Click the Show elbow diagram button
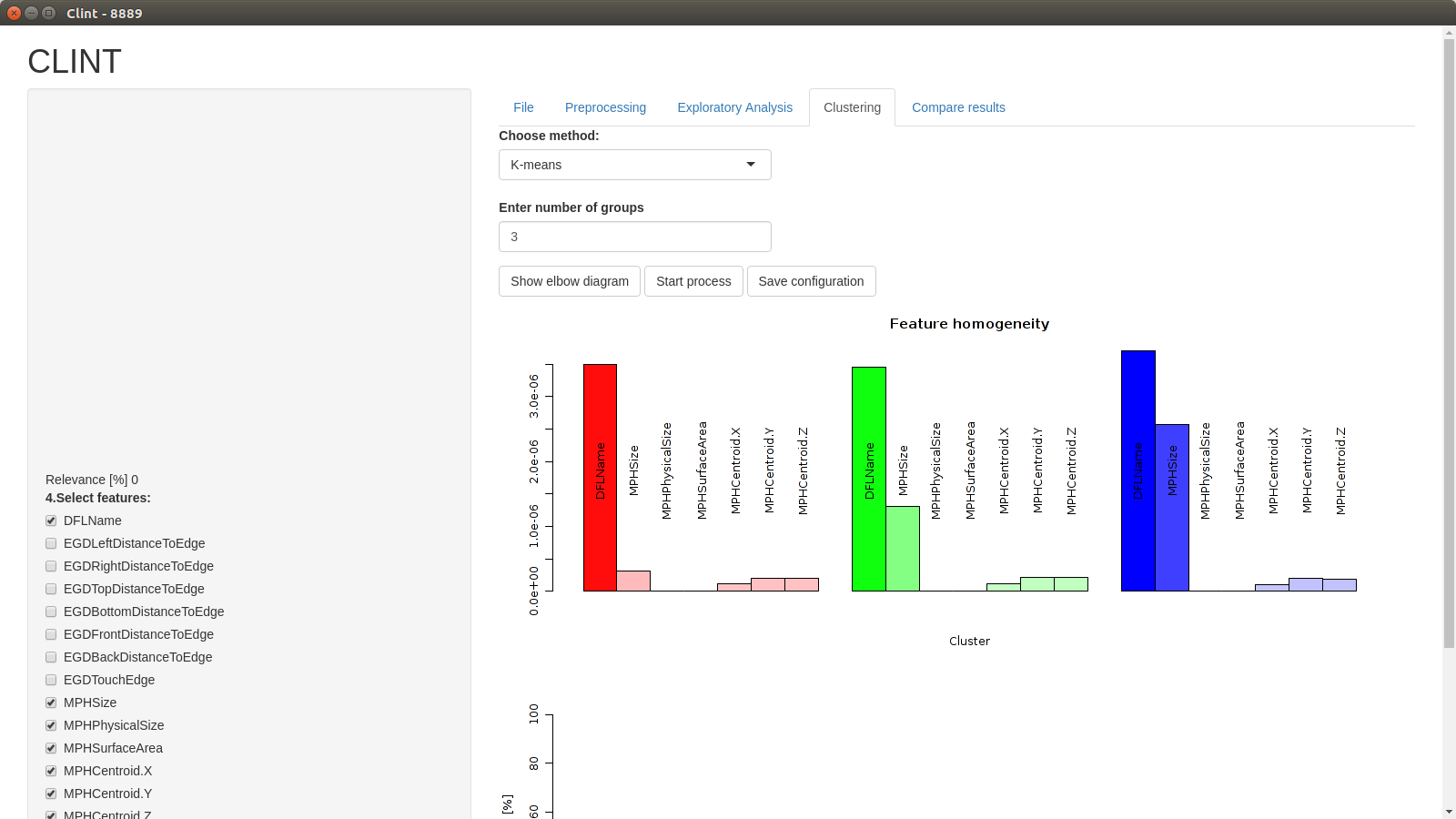1456x819 pixels. coord(570,281)
